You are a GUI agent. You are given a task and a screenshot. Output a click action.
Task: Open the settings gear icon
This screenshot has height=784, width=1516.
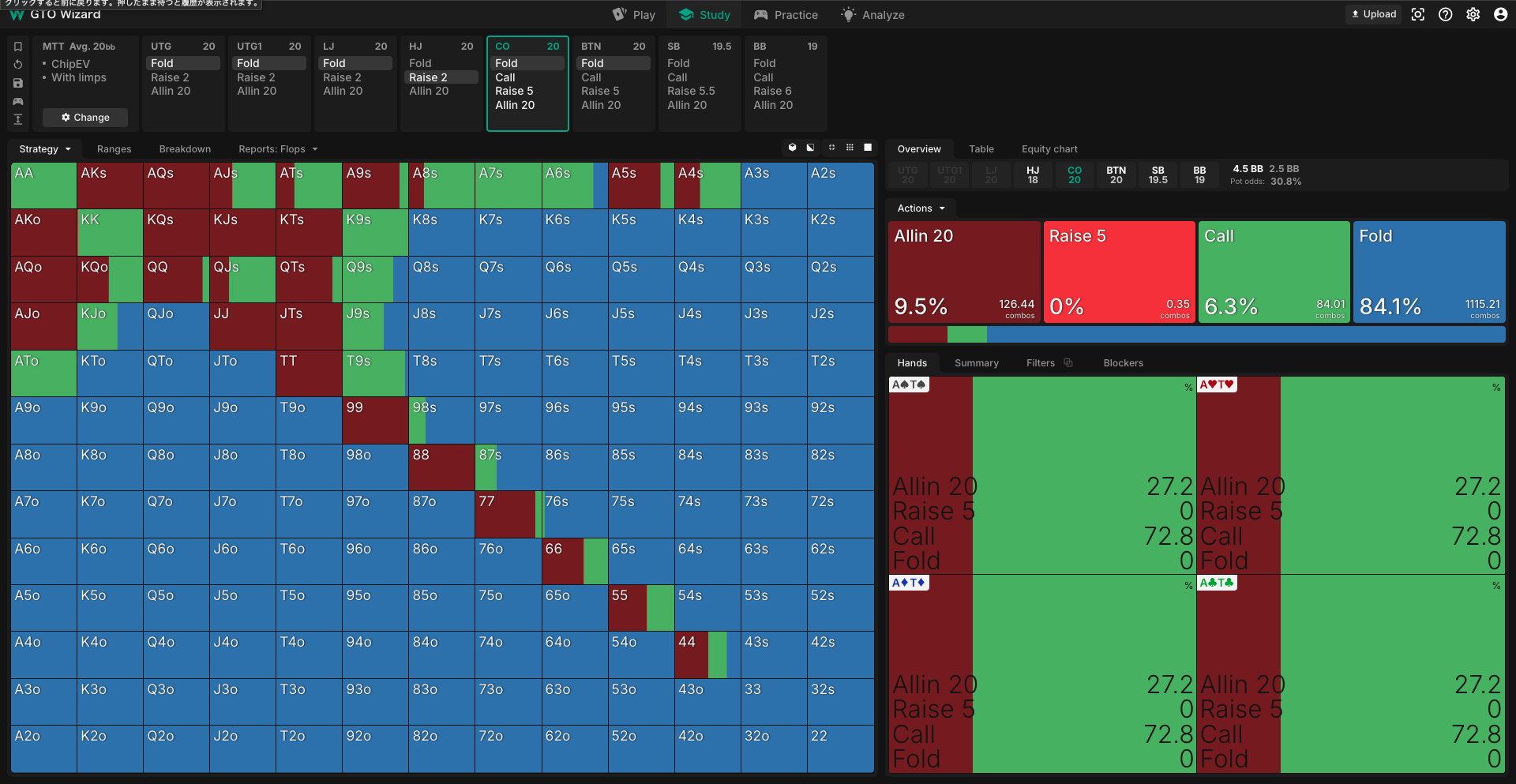(1473, 14)
